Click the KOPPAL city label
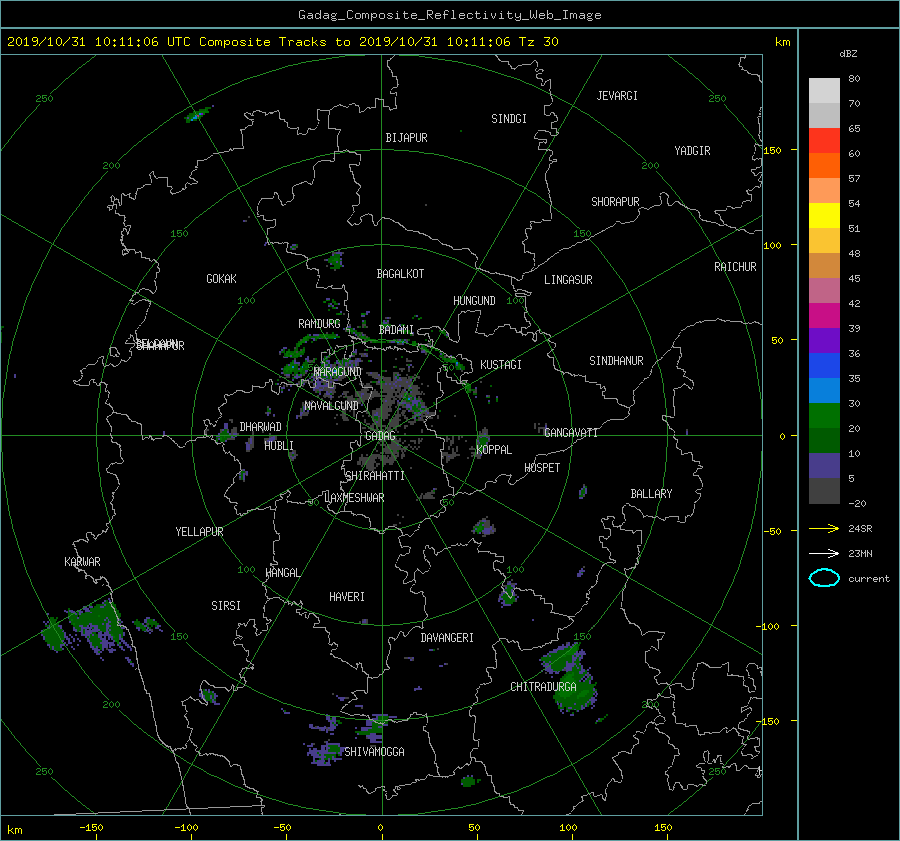The image size is (900, 841). coord(494,450)
